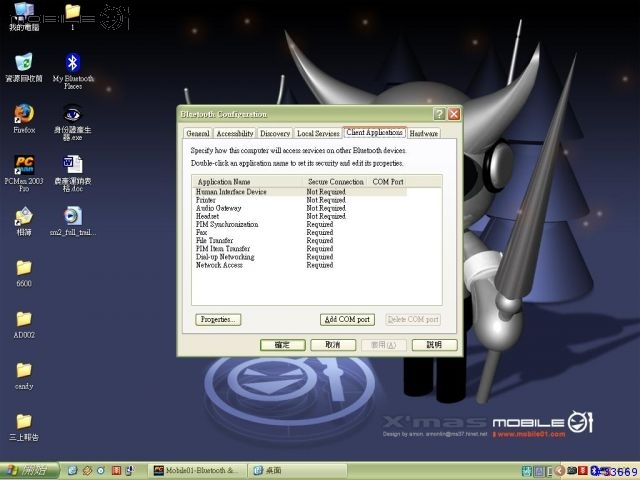Switch to Mobile01-Bluetooth taskbar window
The image size is (640, 480).
click(197, 471)
